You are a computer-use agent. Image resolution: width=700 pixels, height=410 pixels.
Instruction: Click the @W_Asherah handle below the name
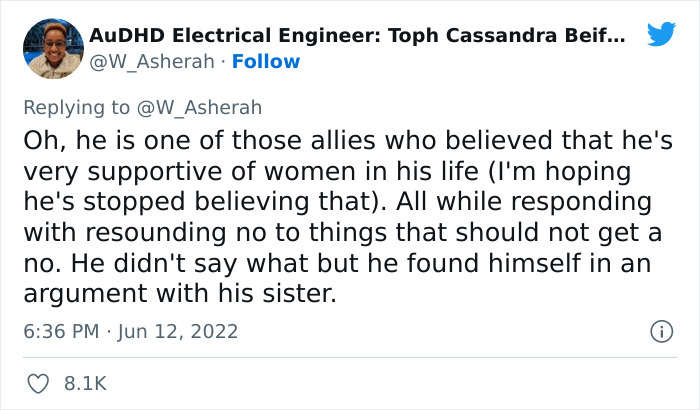(153, 61)
